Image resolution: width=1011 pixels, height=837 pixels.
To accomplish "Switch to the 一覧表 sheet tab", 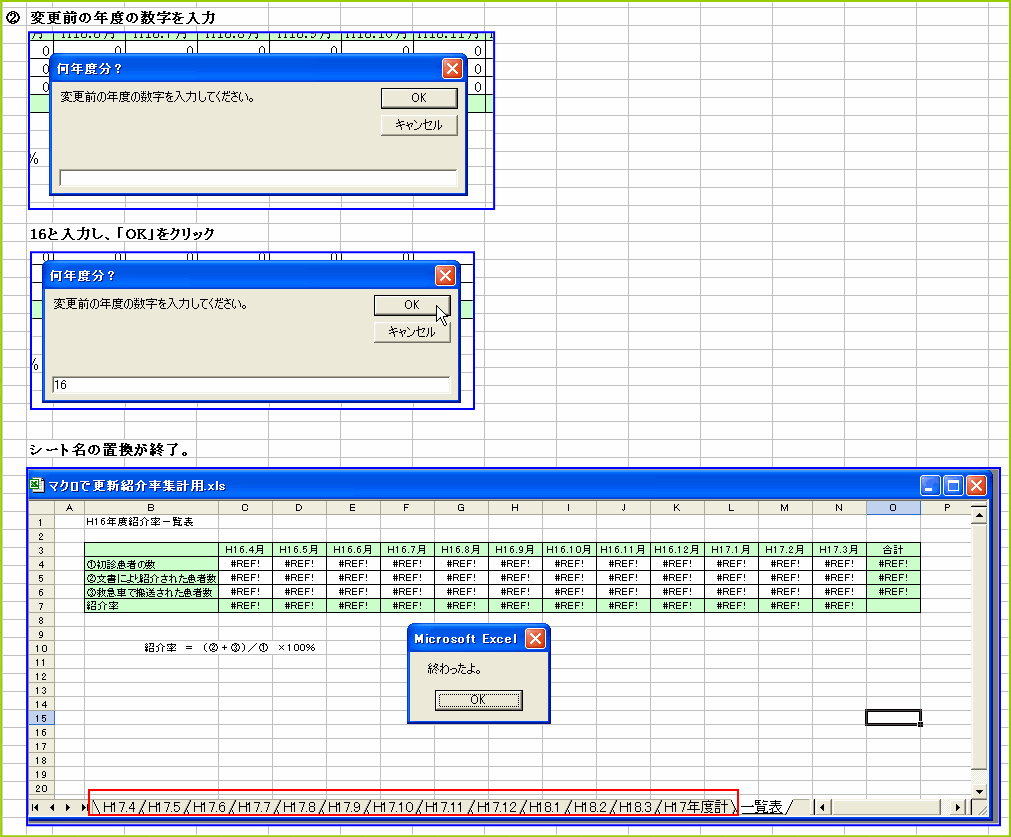I will pos(763,807).
